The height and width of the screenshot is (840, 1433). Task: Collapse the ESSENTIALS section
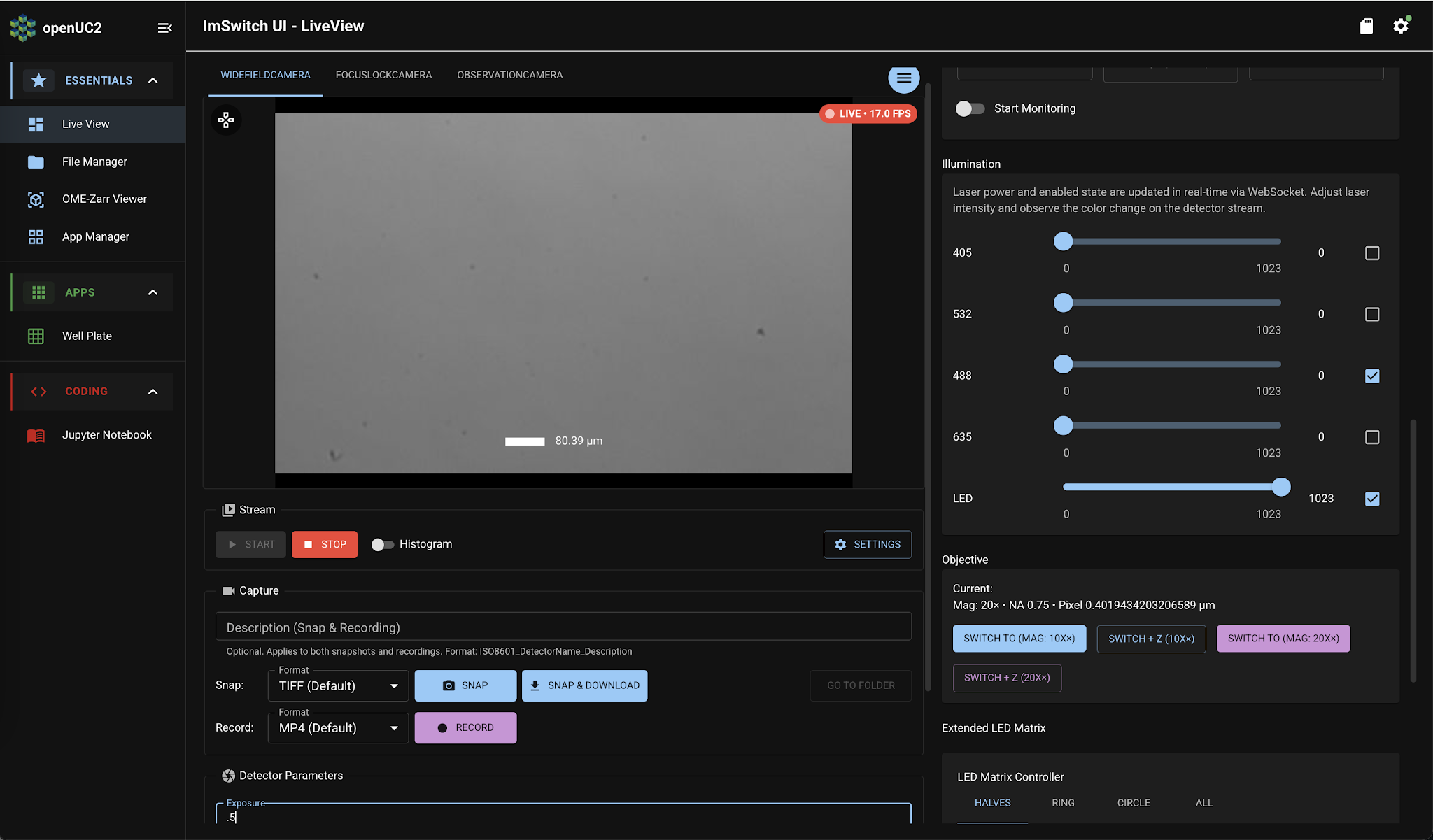pyautogui.click(x=153, y=80)
